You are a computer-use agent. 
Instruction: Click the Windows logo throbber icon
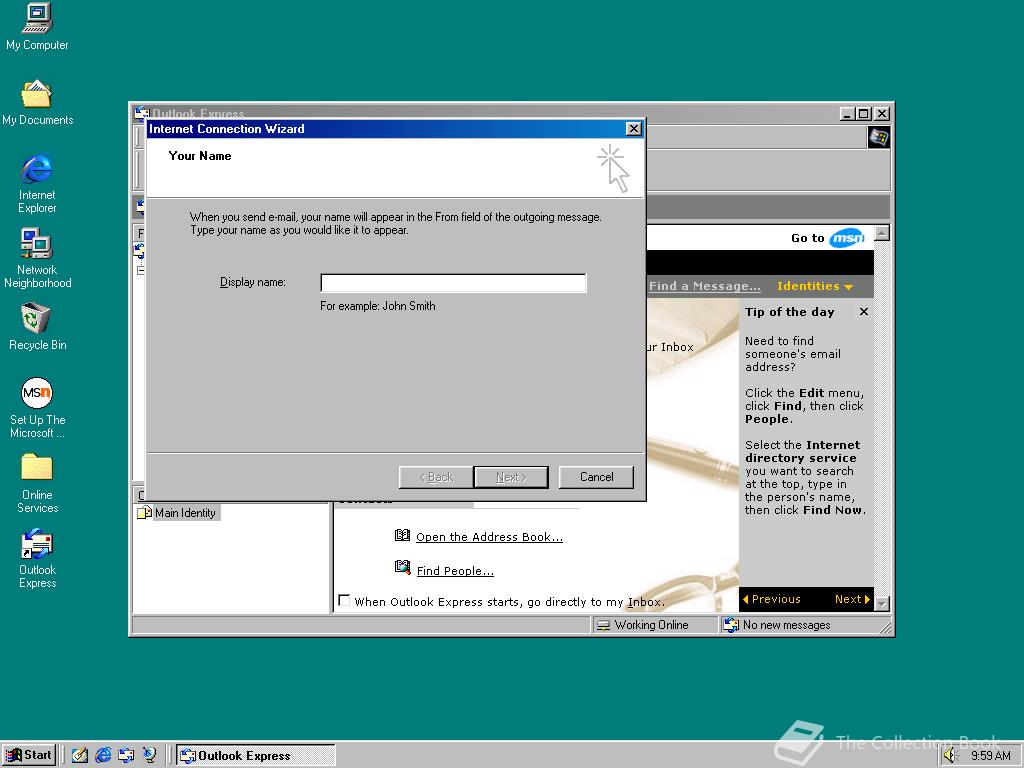878,137
